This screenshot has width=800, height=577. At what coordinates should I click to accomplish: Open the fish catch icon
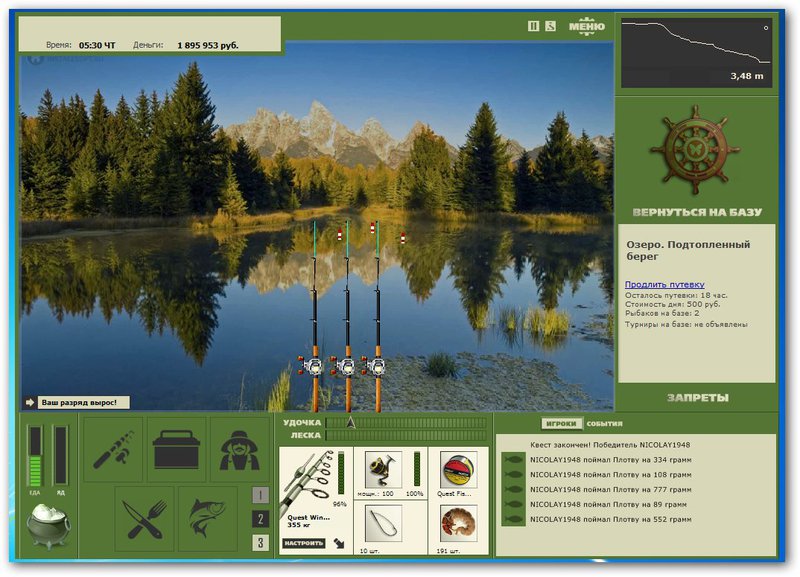[208, 518]
